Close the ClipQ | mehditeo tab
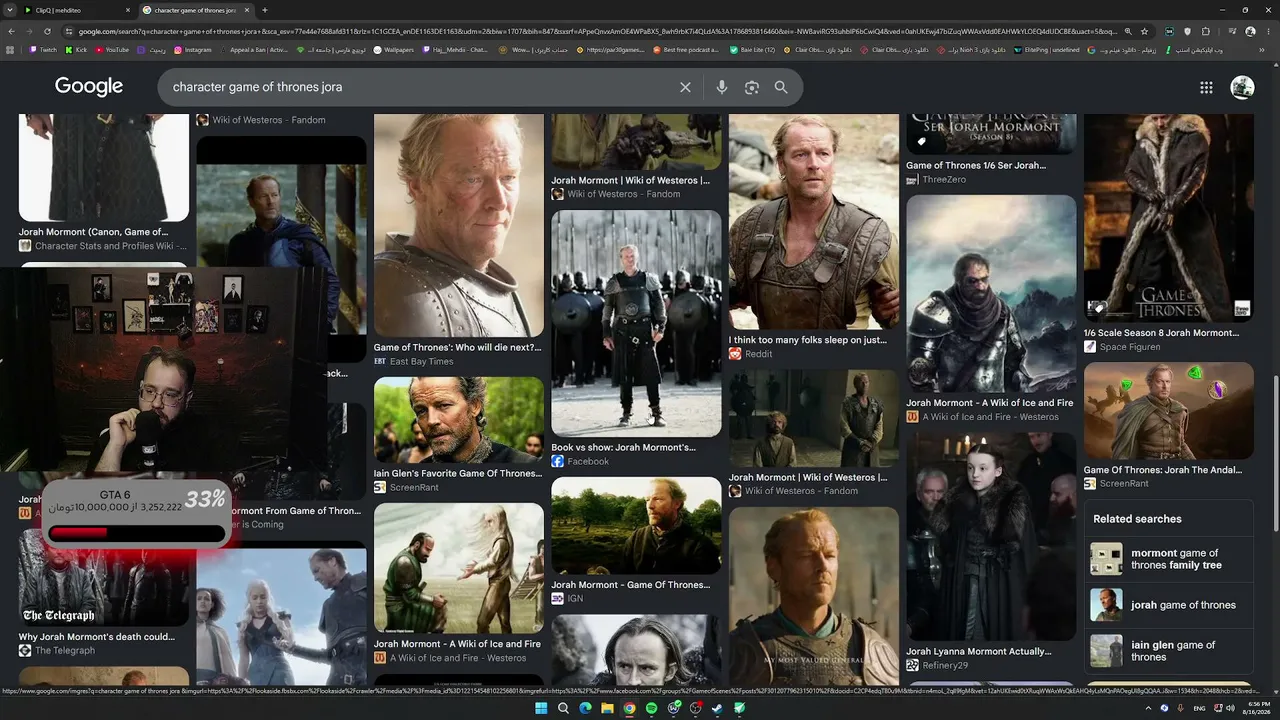The height and width of the screenshot is (720, 1280). pyautogui.click(x=128, y=10)
